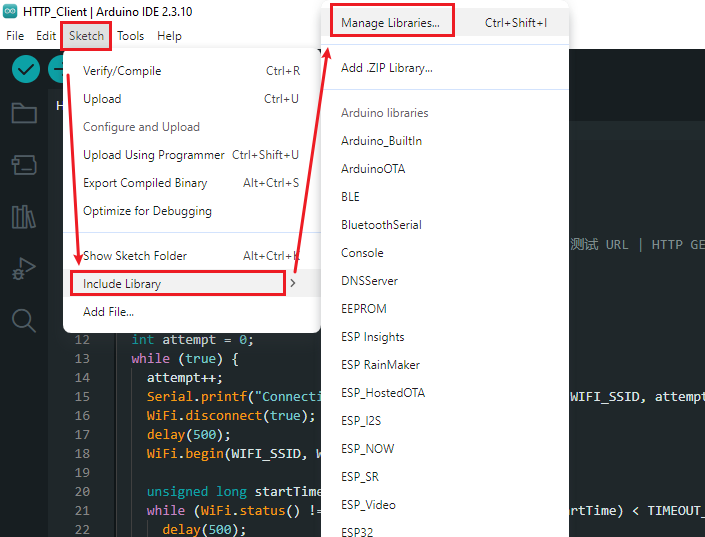This screenshot has height=537, width=705.
Task: Open the Sketch menu
Action: pos(86,36)
